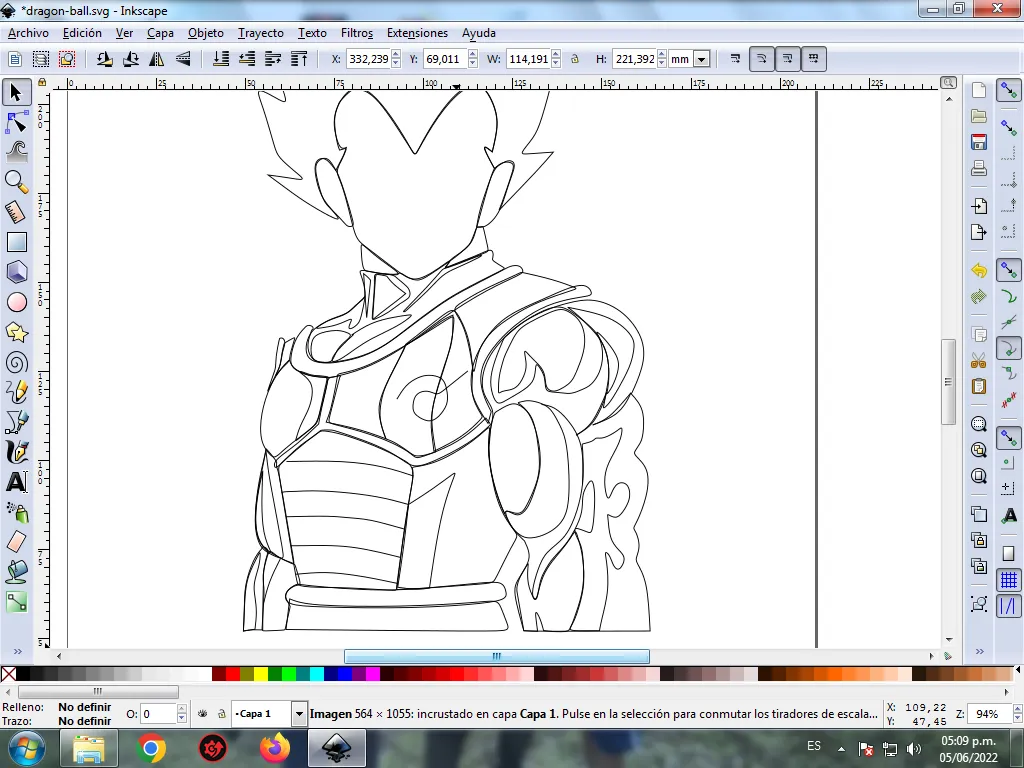Image resolution: width=1024 pixels, height=768 pixels.
Task: Choose the Tweak (wave) tool
Action: tap(16, 152)
